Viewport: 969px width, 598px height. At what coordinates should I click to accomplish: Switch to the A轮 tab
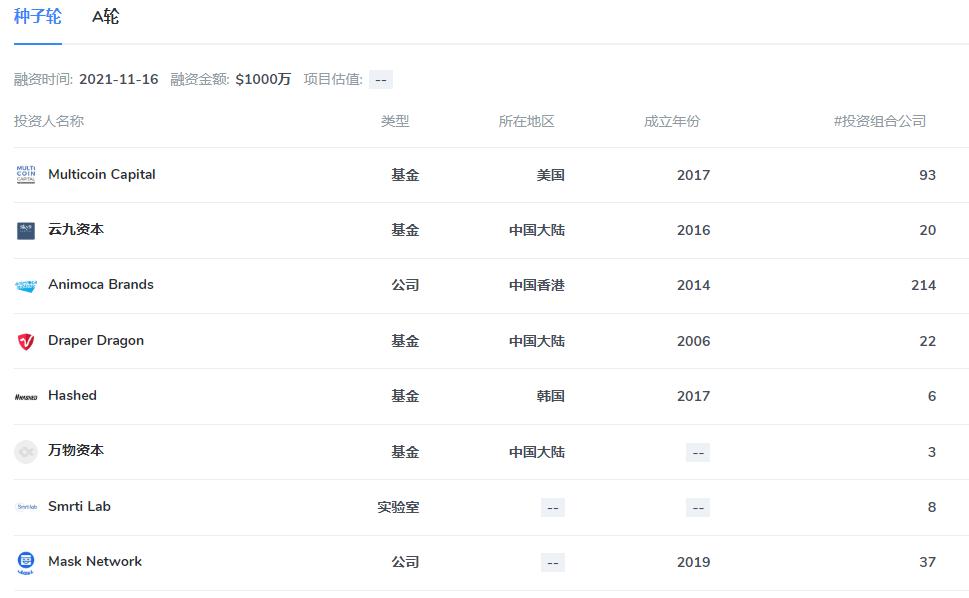[103, 17]
